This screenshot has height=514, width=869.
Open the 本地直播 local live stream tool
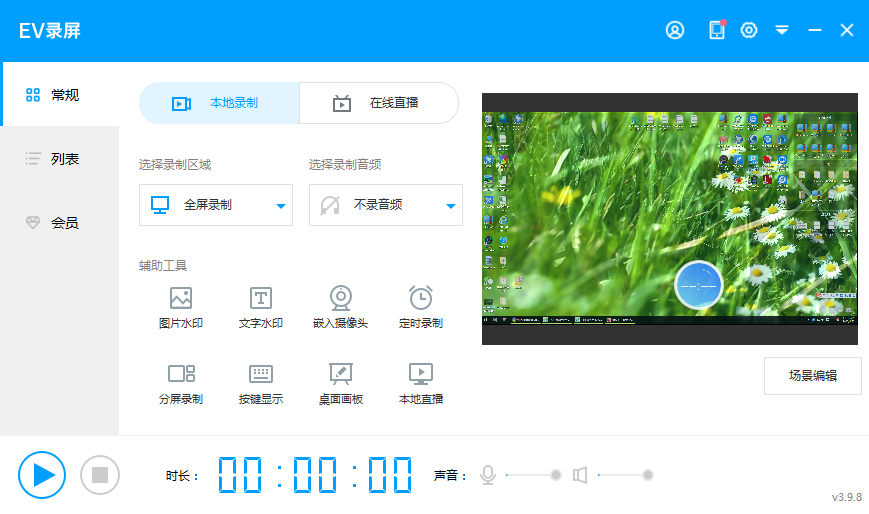tap(421, 384)
